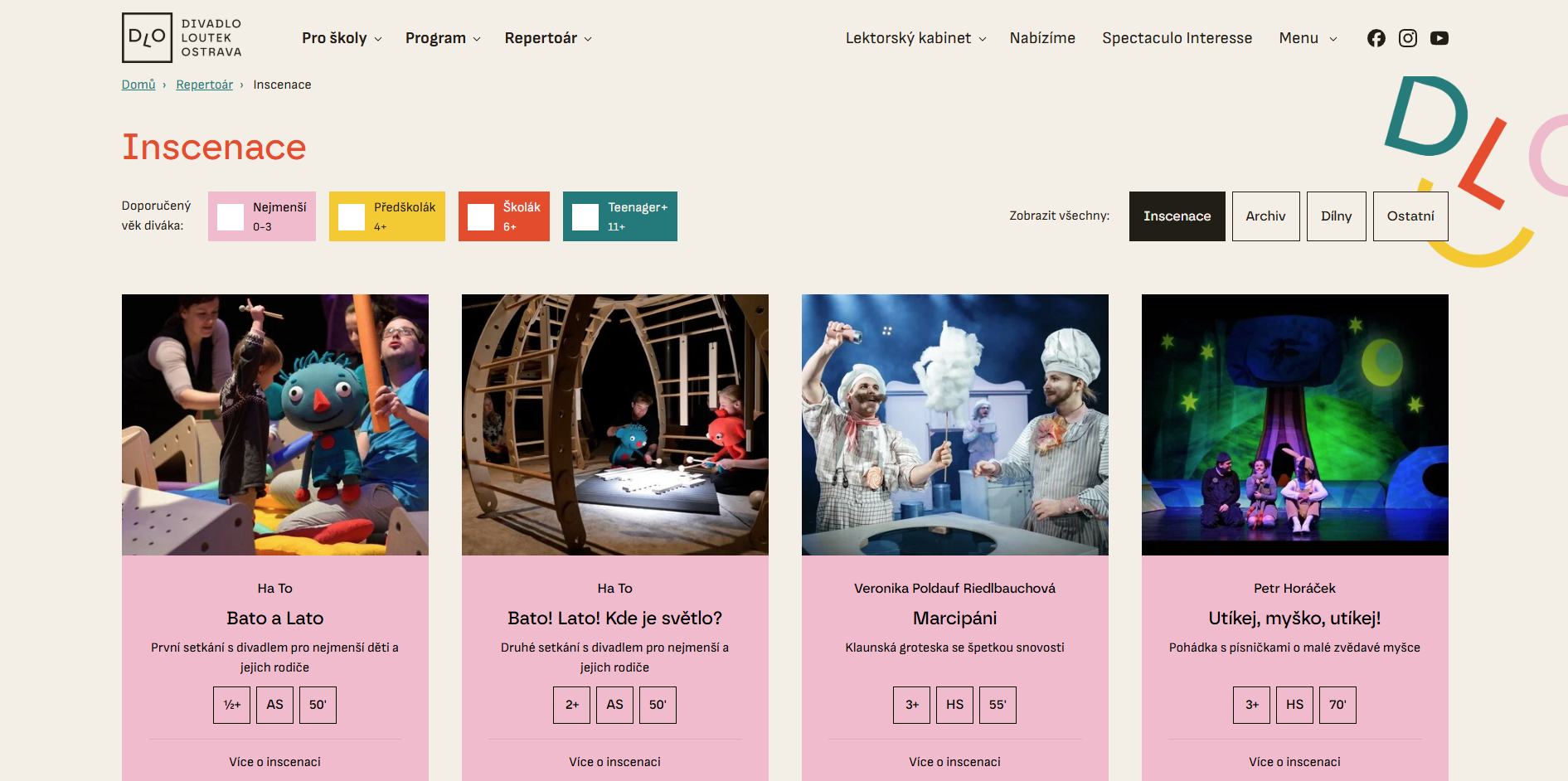Image resolution: width=1568 pixels, height=781 pixels.
Task: Click the 70' duration badge for Utíkej, myško
Action: click(x=1337, y=705)
